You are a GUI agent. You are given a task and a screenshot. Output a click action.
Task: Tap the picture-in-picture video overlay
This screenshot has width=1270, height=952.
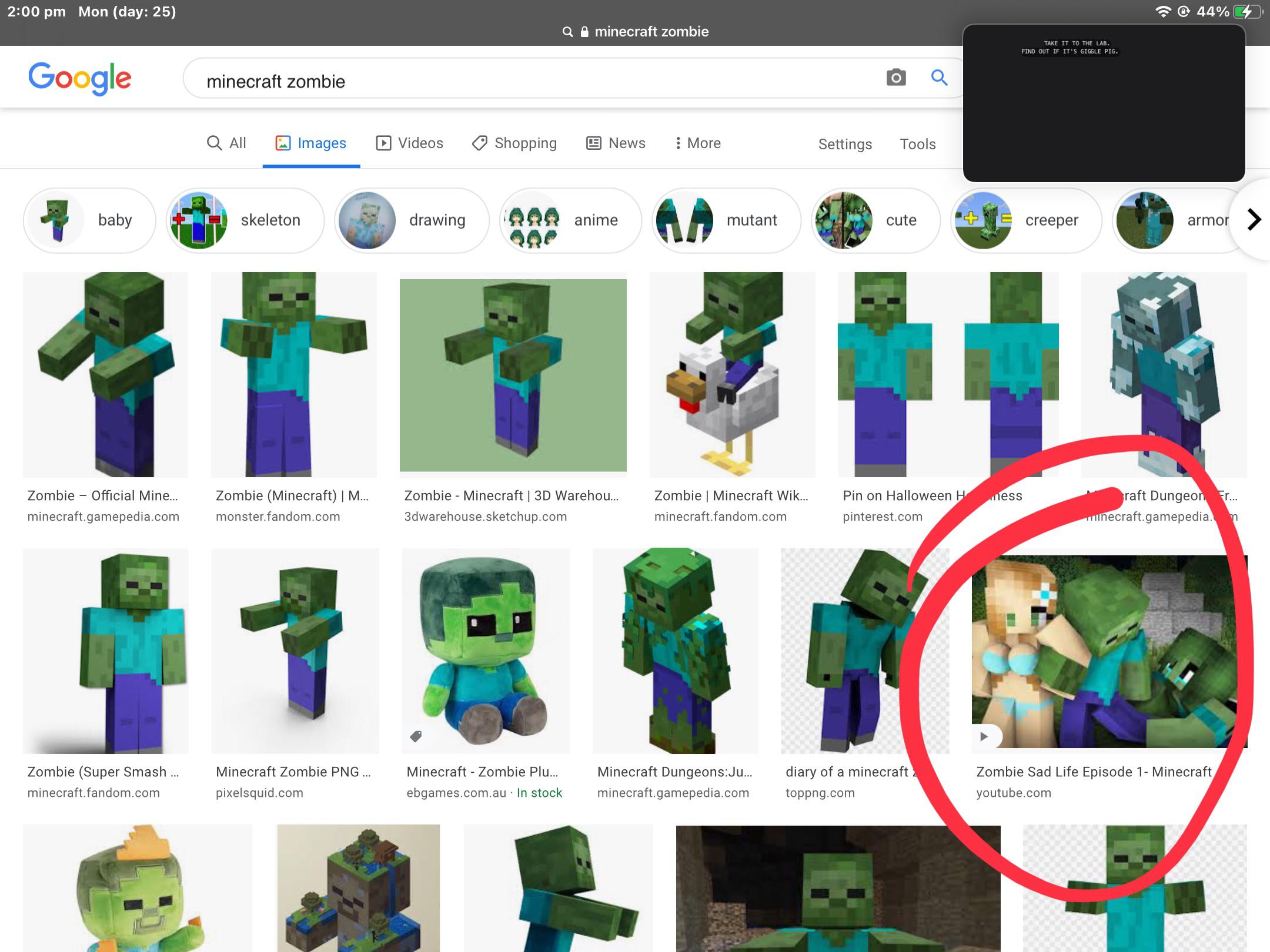coord(1104,103)
